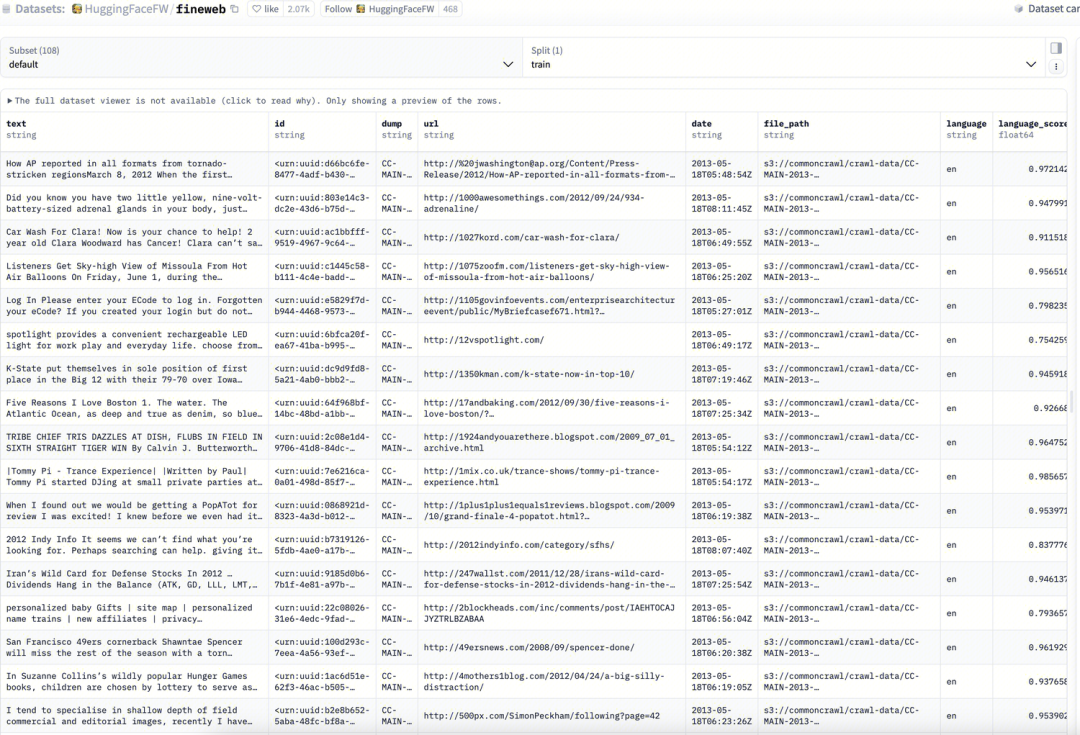Viewport: 1080px width, 735px height.
Task: Click the Datasets stack icon
Action: click(x=6, y=9)
